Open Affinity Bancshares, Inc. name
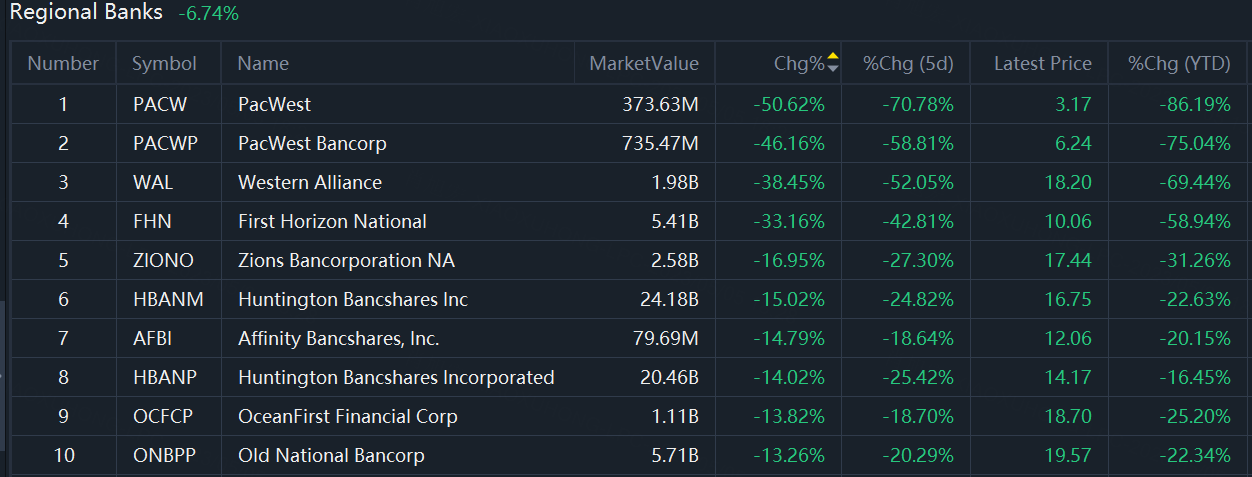1252x477 pixels. (338, 338)
